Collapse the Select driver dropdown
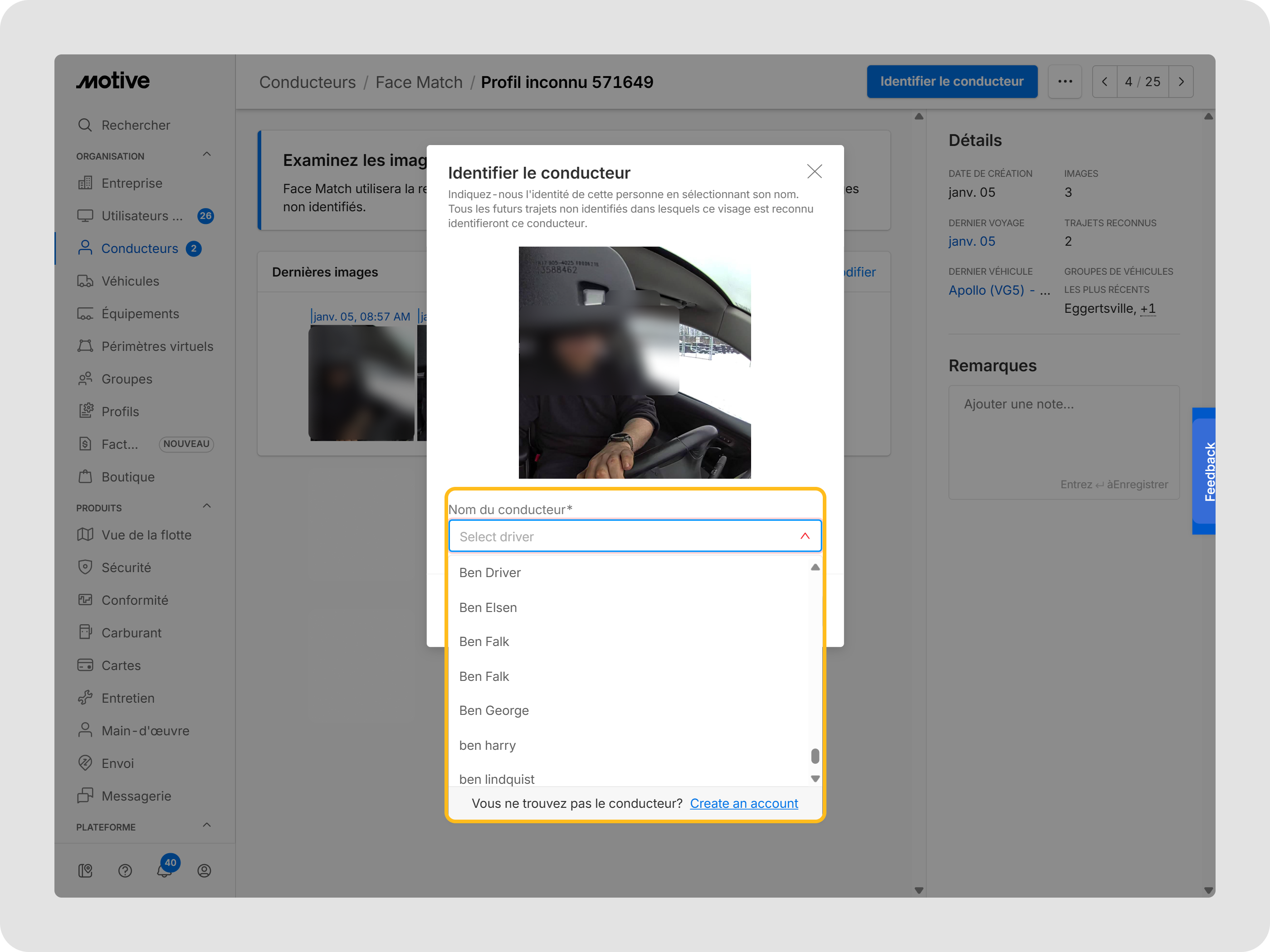This screenshot has height=952, width=1270. (805, 536)
